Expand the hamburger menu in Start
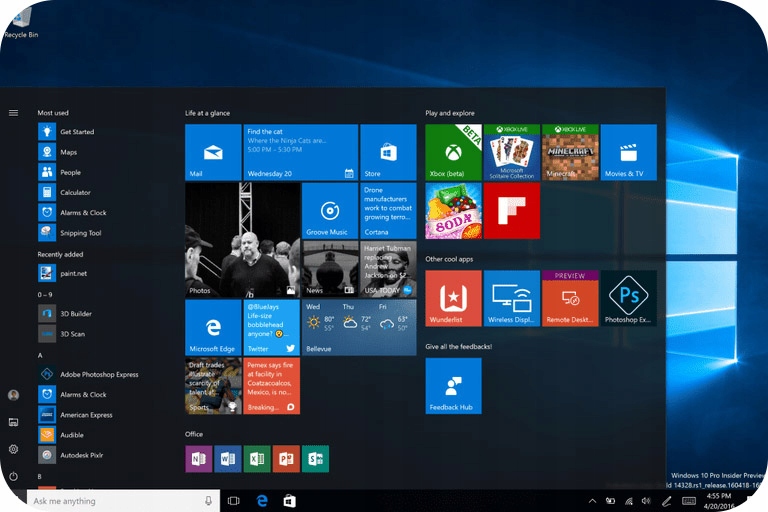Screen dimensions: 768x512 pyautogui.click(x=13, y=113)
